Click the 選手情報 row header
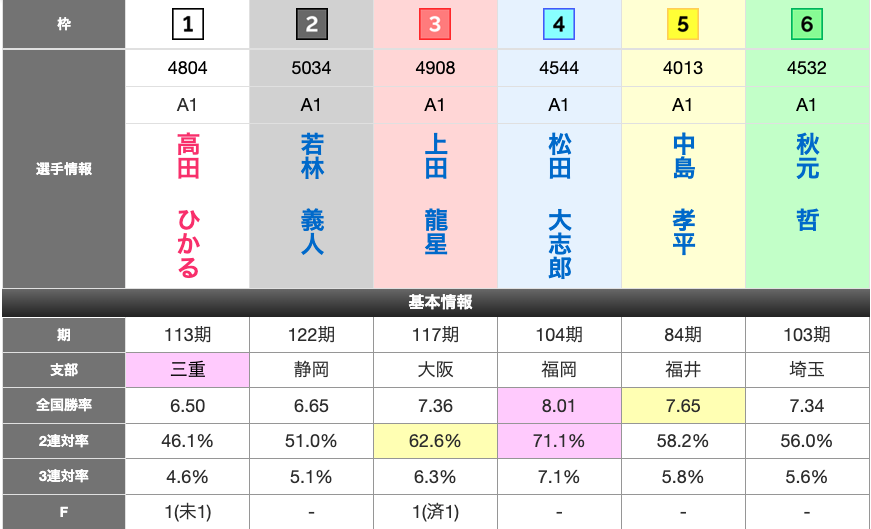871x529 pixels. (63, 169)
